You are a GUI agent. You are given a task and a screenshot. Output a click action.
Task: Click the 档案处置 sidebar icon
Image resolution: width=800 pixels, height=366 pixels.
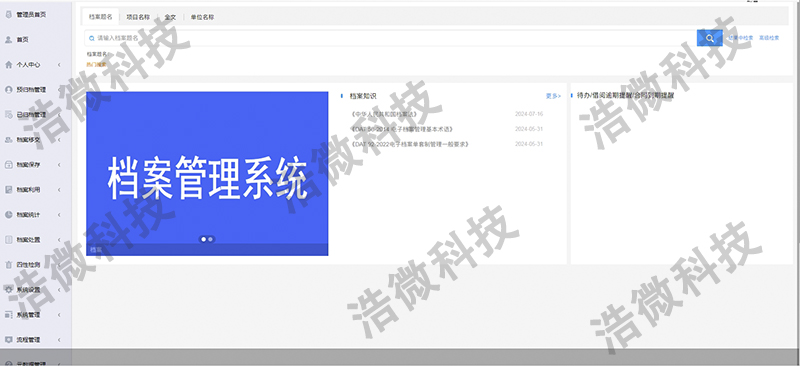(8, 239)
